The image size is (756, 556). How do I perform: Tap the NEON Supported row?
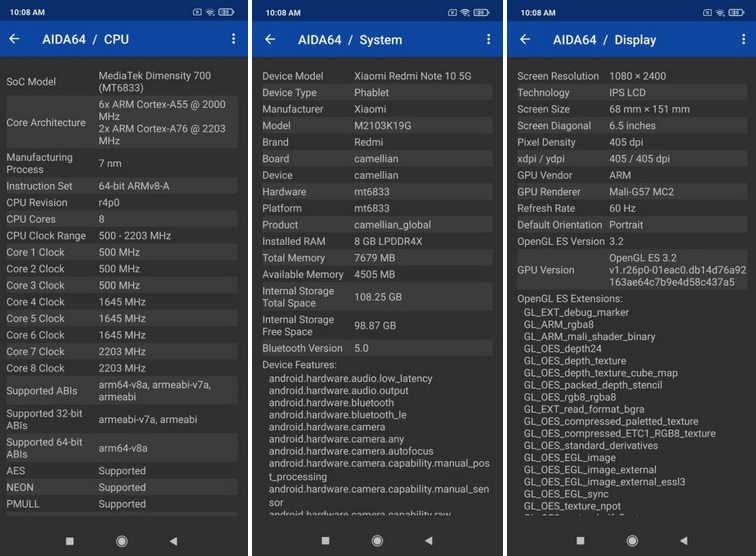(122, 488)
